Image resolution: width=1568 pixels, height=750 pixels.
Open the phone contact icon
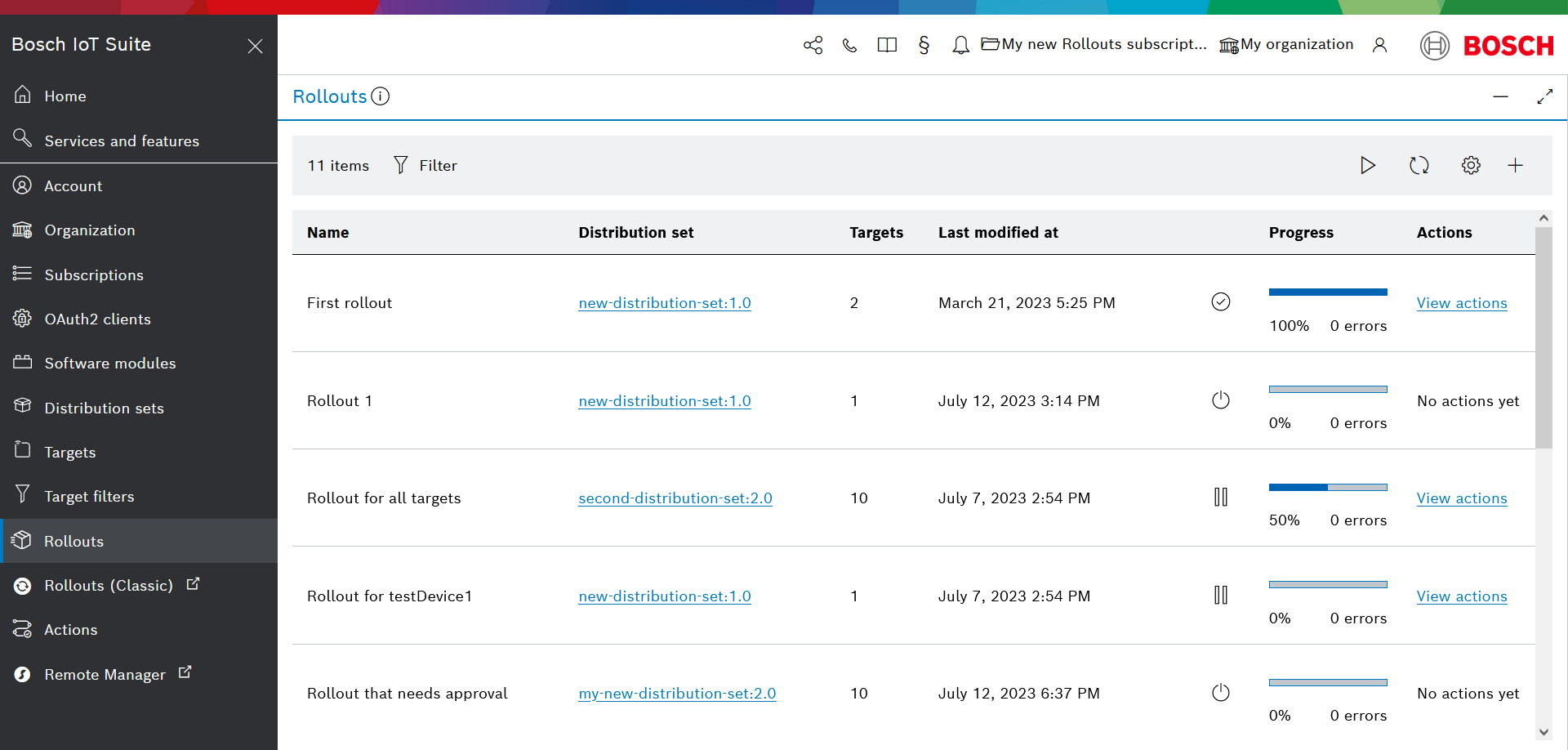point(849,45)
